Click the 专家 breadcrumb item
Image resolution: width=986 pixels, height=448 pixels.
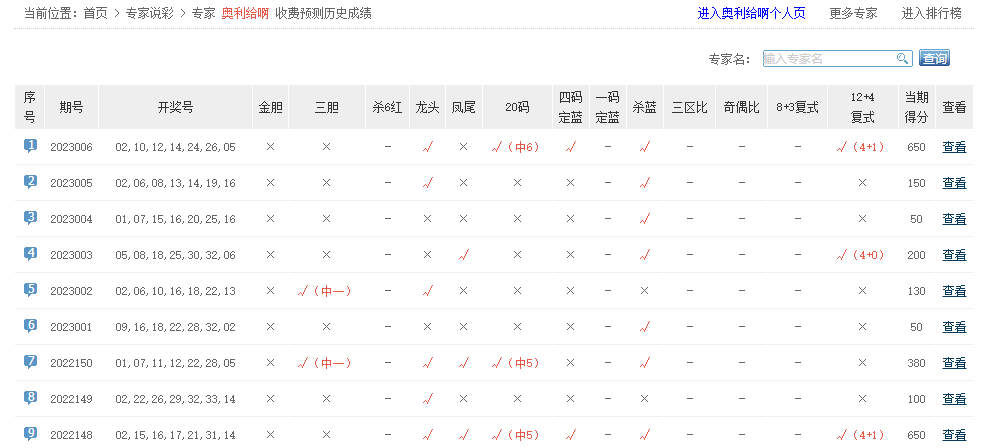(203, 13)
